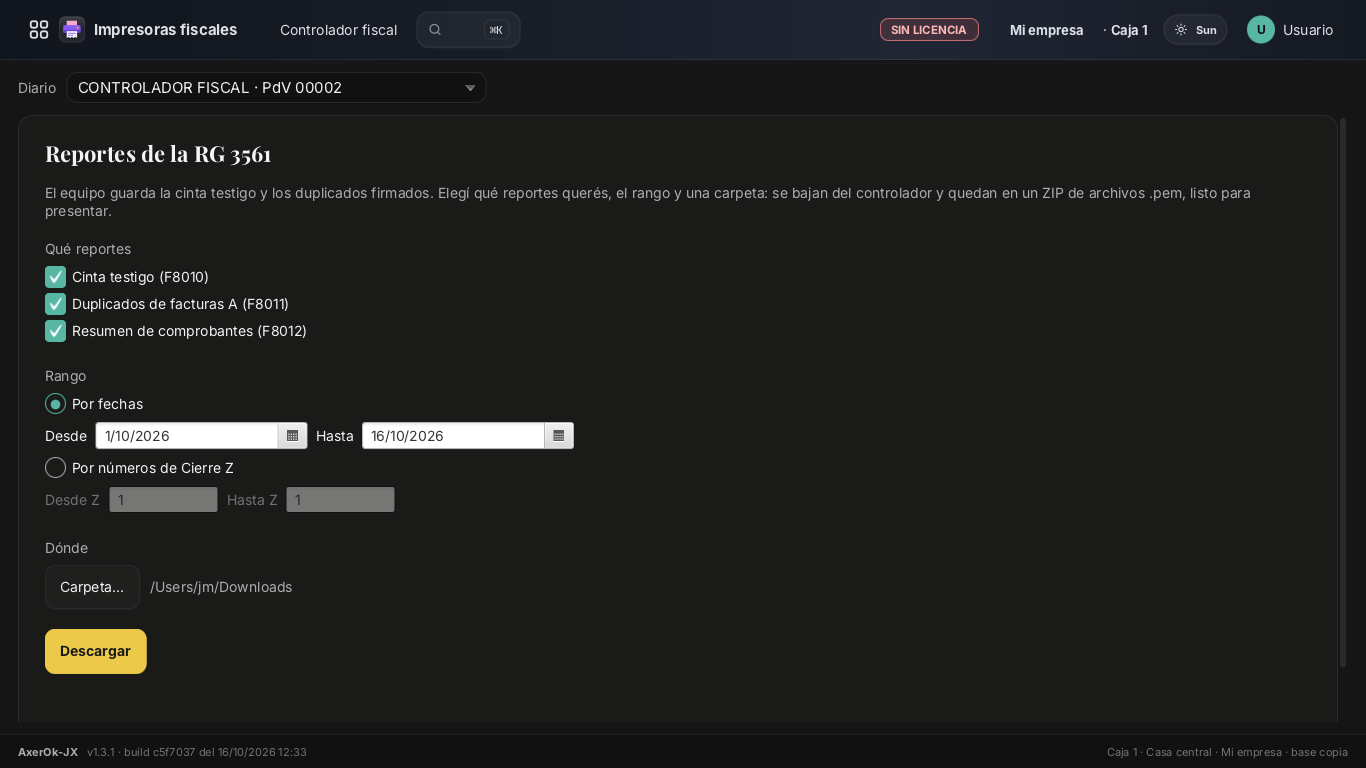The width and height of the screenshot is (1366, 768).
Task: Click the Mi empresa company selector
Action: pyautogui.click(x=1047, y=30)
